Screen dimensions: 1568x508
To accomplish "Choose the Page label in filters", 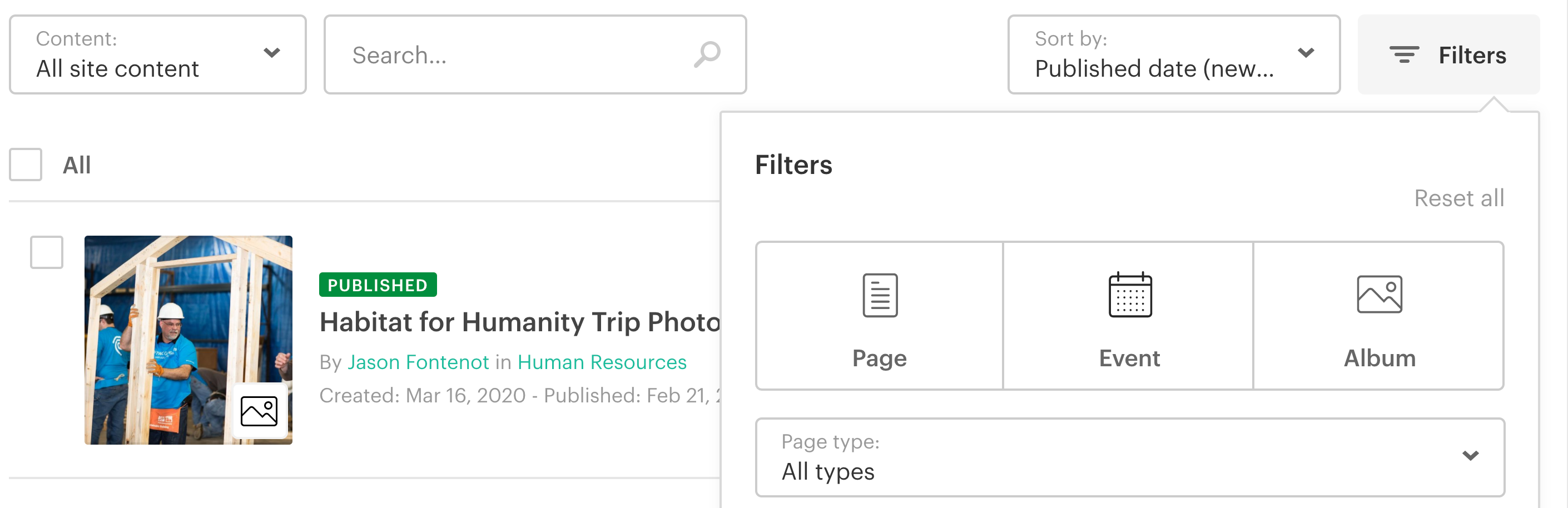I will coord(879,358).
